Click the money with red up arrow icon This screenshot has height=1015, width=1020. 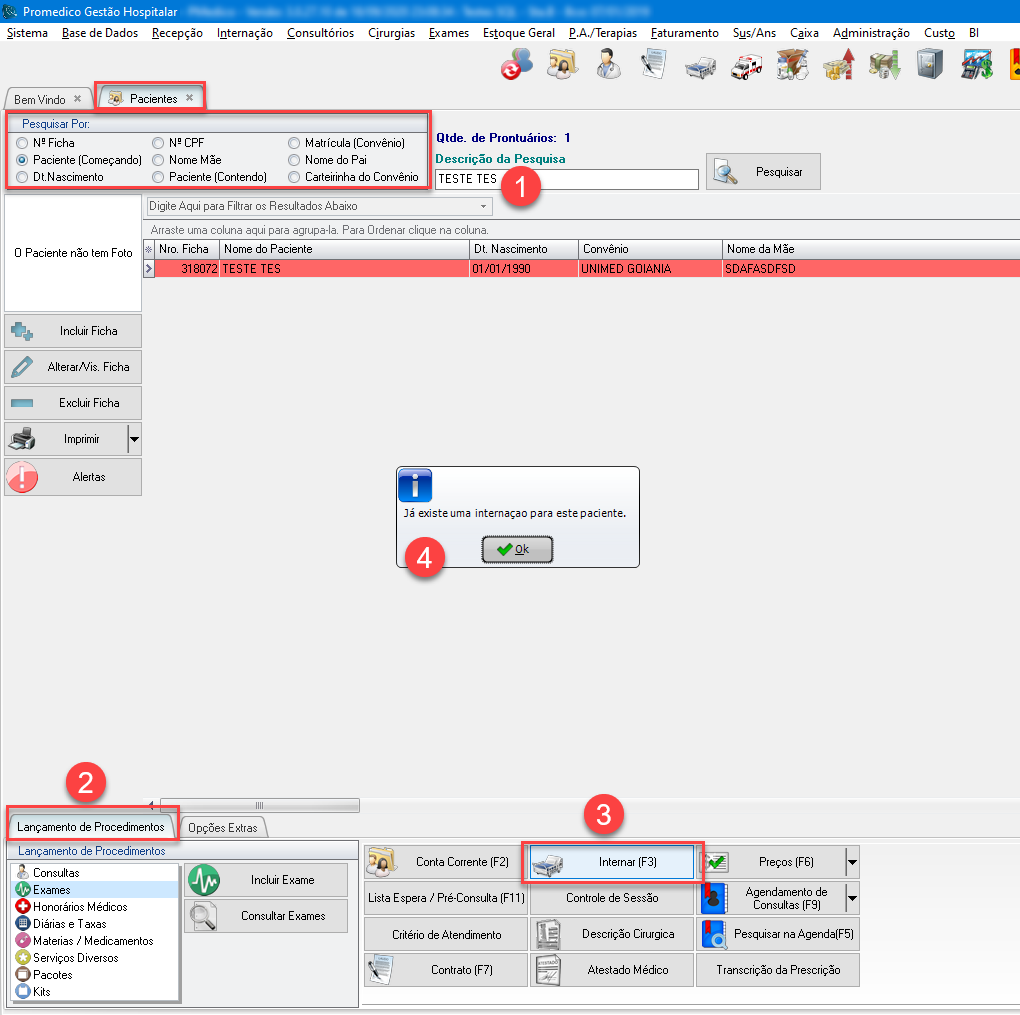[x=838, y=66]
